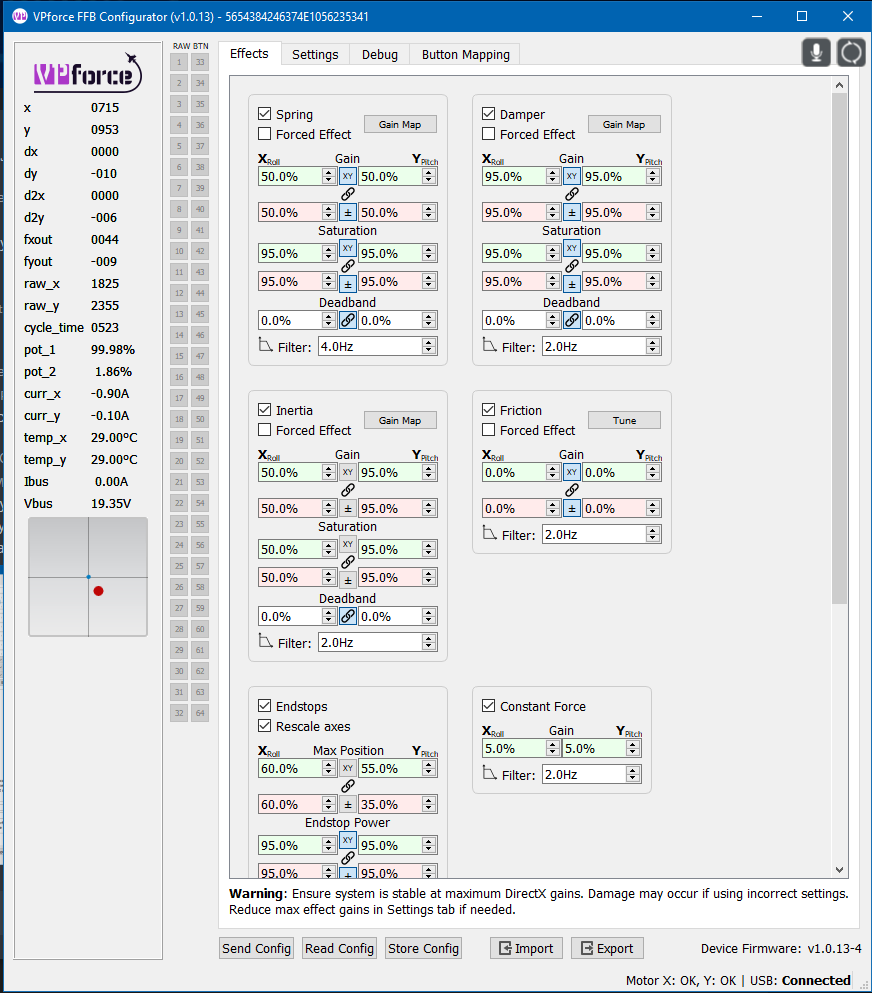The width and height of the screenshot is (872, 993).
Task: Toggle Endstops Max Position plus-minus button
Action: (x=348, y=804)
